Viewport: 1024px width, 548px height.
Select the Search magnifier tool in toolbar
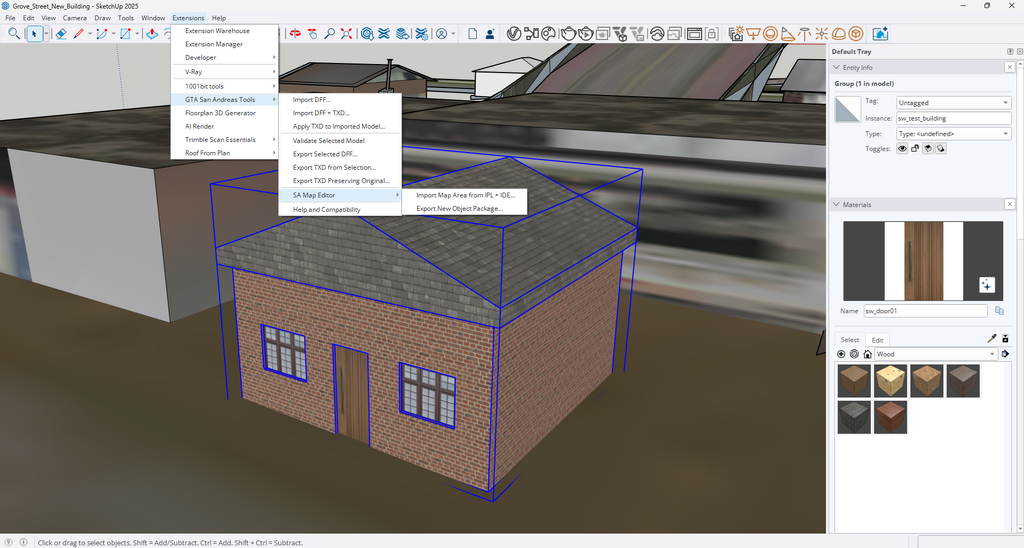pyautogui.click(x=14, y=33)
